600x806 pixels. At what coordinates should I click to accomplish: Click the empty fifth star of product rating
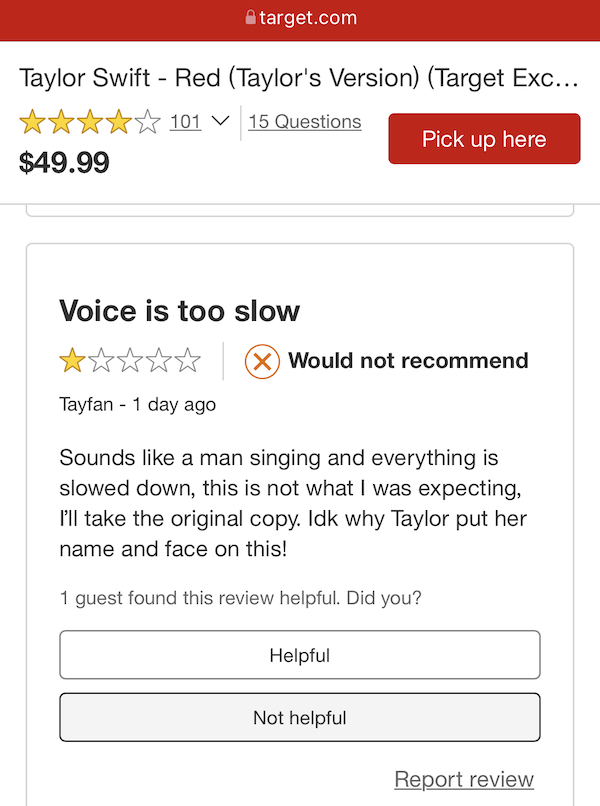click(x=148, y=122)
